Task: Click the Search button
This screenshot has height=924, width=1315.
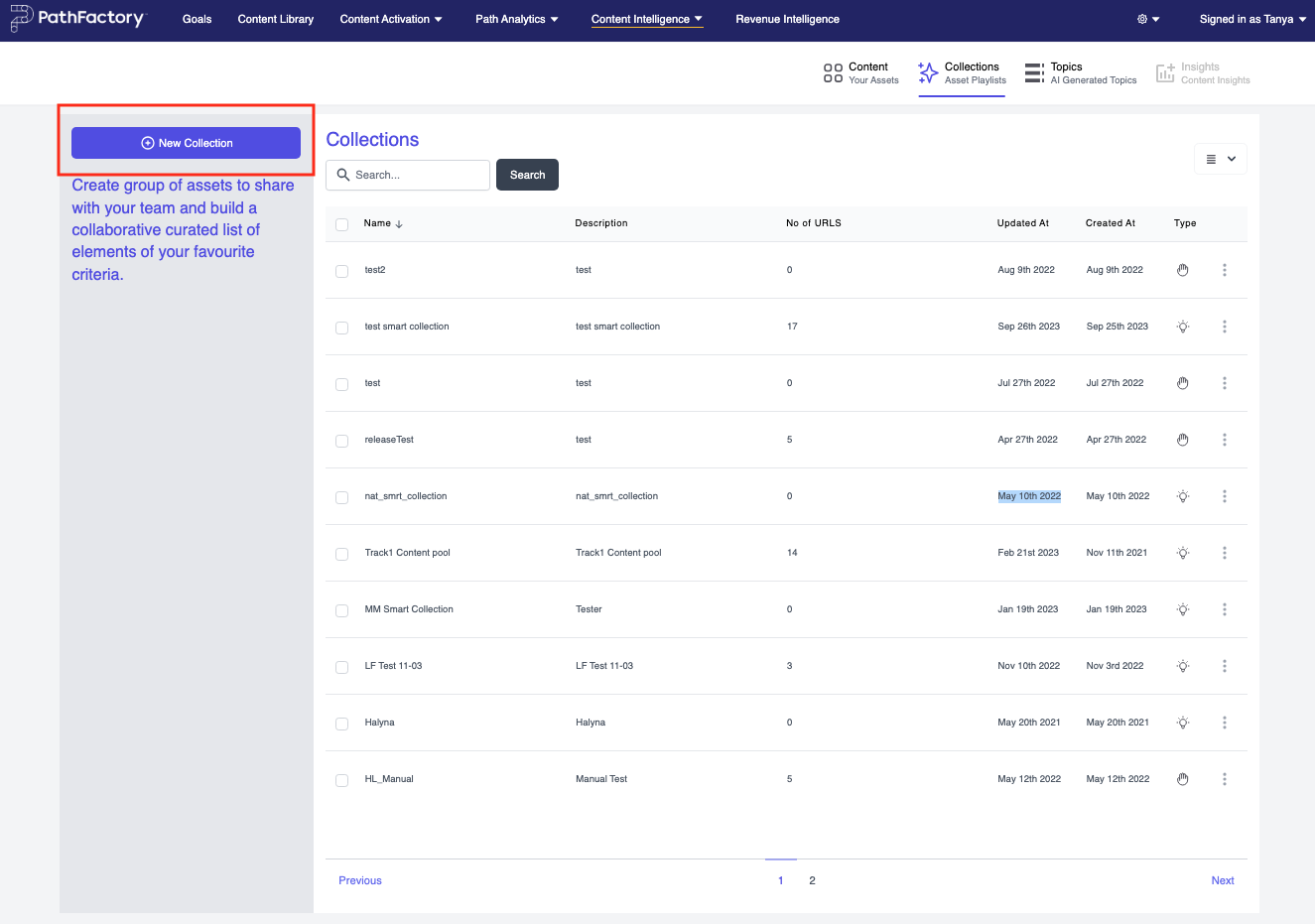Action: coord(527,175)
